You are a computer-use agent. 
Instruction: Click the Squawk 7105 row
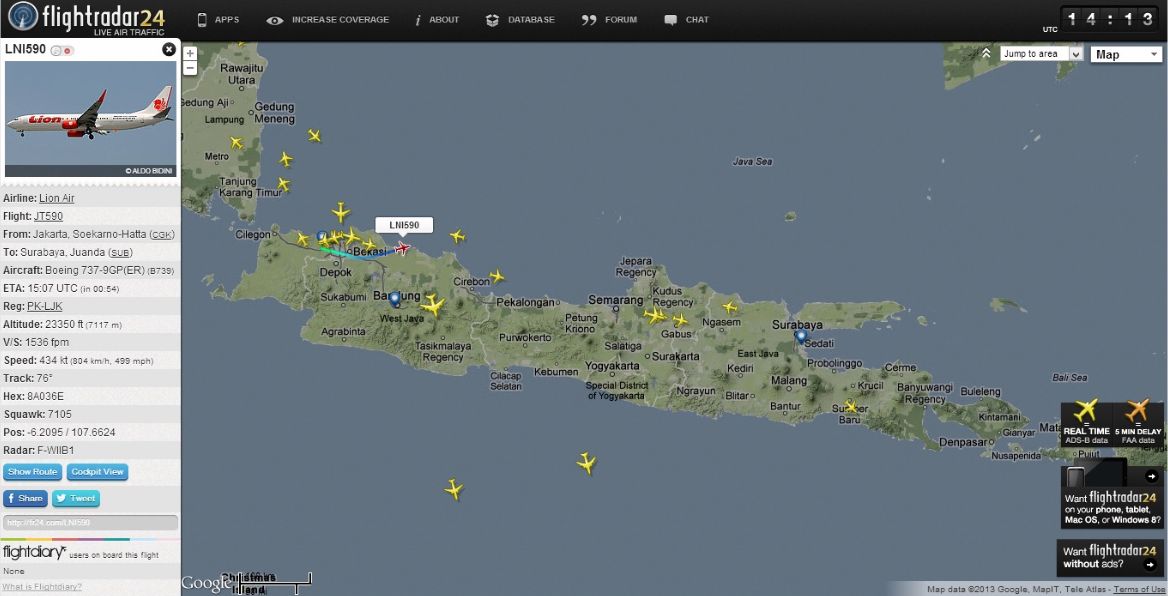point(90,414)
